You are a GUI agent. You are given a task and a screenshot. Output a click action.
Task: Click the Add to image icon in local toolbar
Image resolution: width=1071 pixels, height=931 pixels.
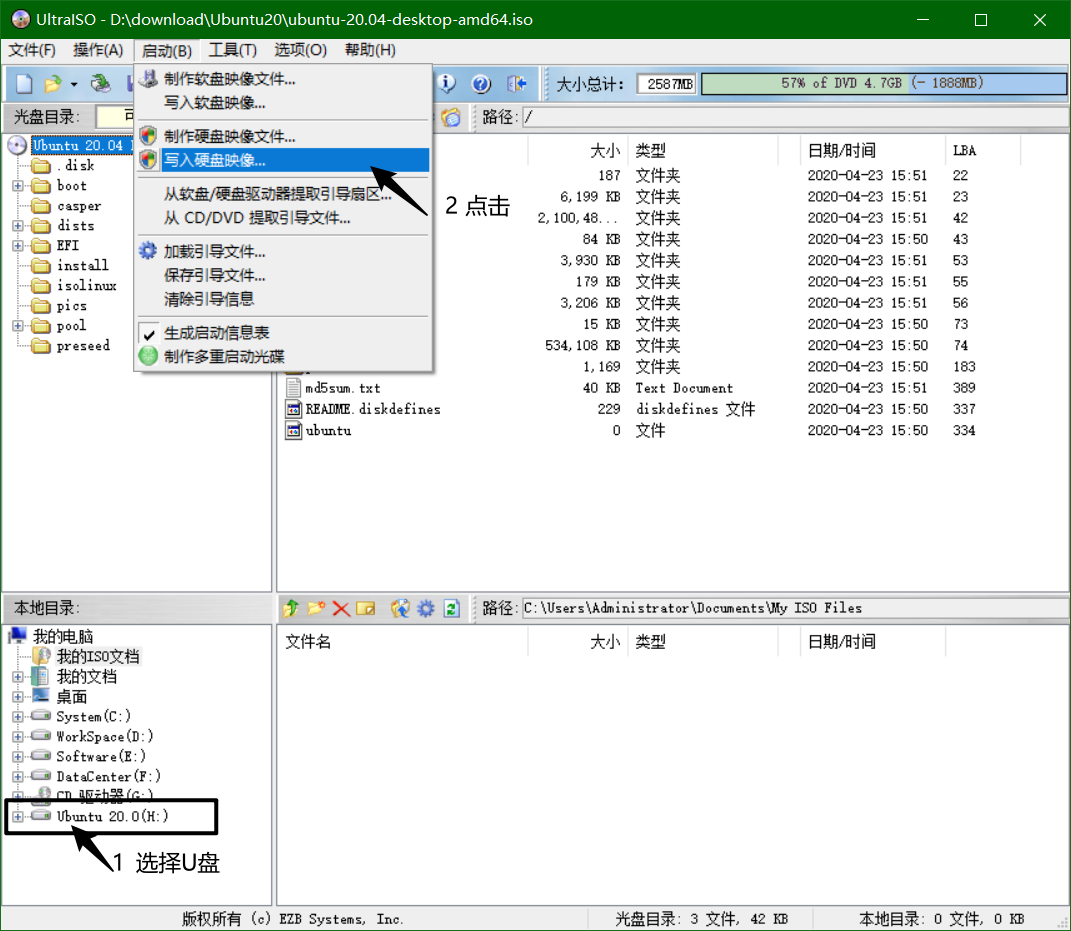click(x=400, y=608)
